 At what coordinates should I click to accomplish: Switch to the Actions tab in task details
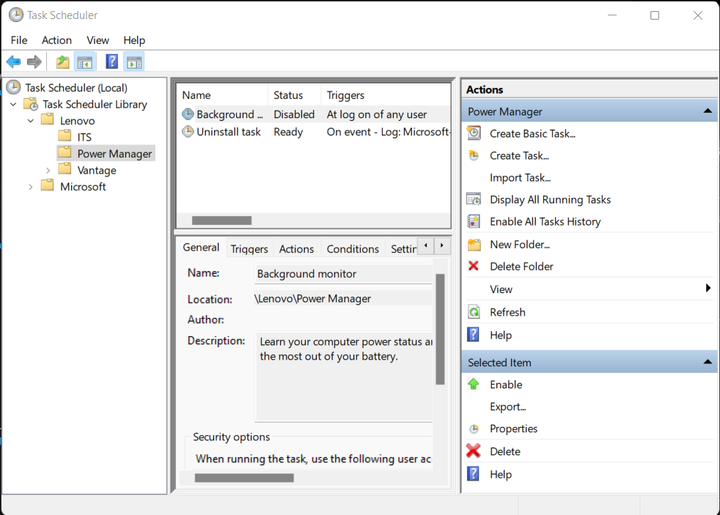[297, 249]
